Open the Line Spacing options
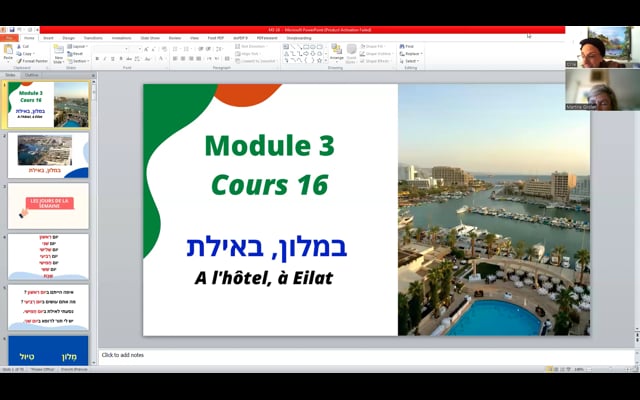The width and height of the screenshot is (640, 400). 219,49
